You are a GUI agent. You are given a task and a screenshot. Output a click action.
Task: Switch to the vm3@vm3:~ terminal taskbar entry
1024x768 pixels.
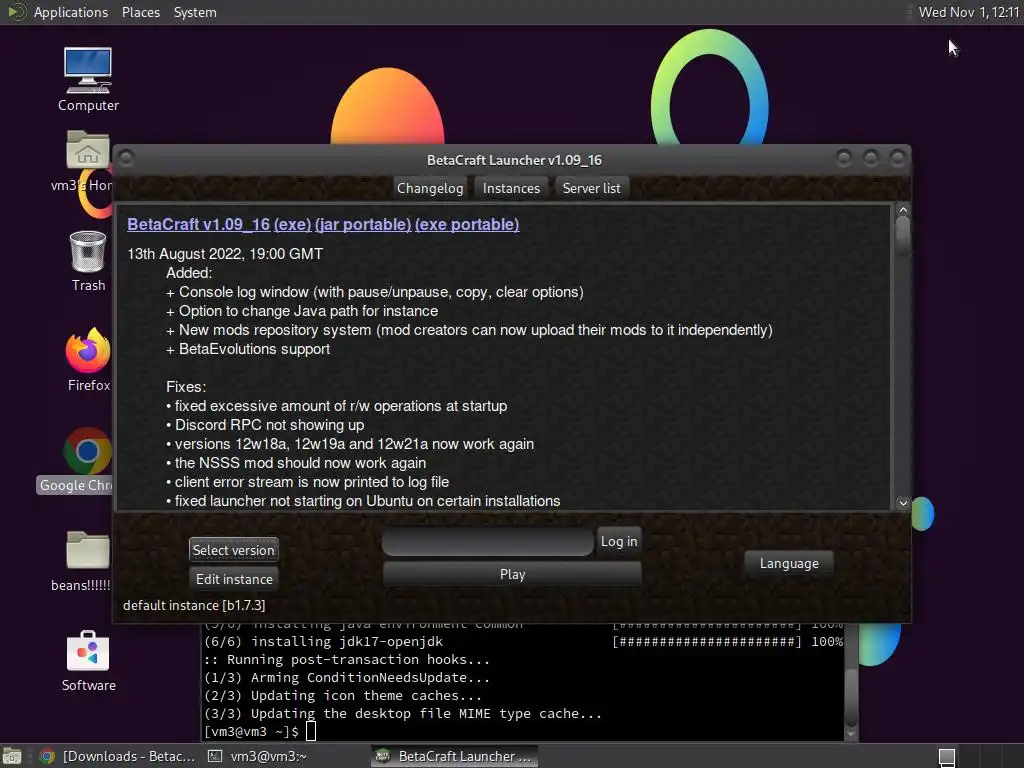click(258, 756)
